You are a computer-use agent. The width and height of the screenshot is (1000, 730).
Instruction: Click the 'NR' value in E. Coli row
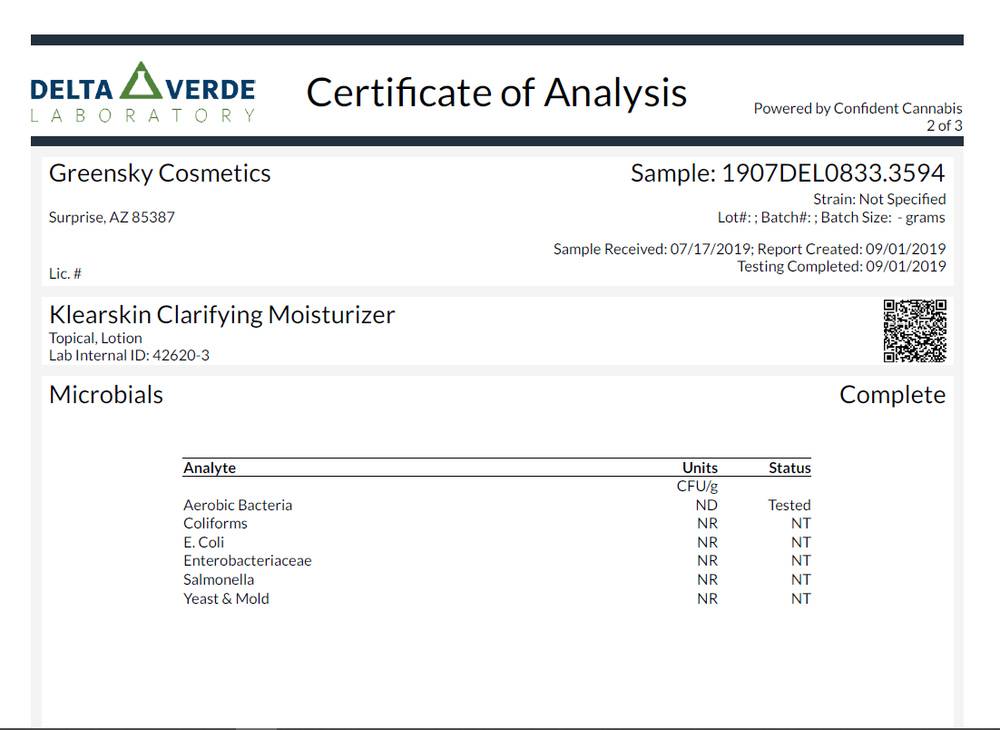coord(707,542)
